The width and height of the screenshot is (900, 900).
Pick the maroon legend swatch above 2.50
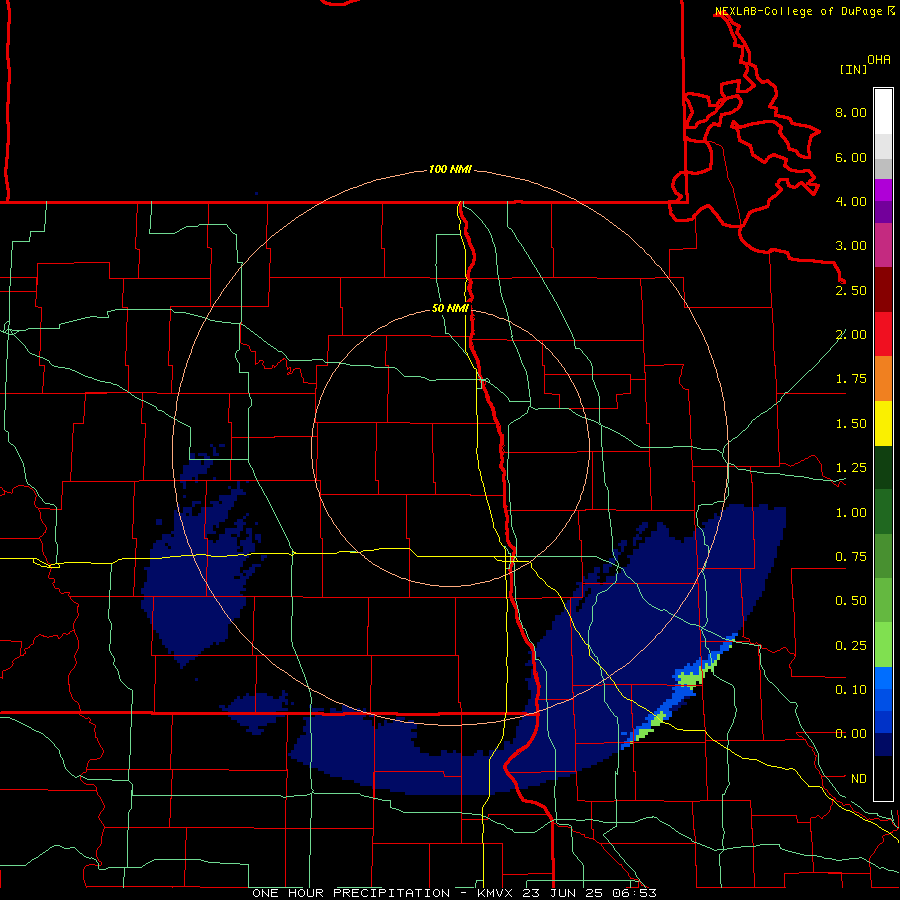883,290
